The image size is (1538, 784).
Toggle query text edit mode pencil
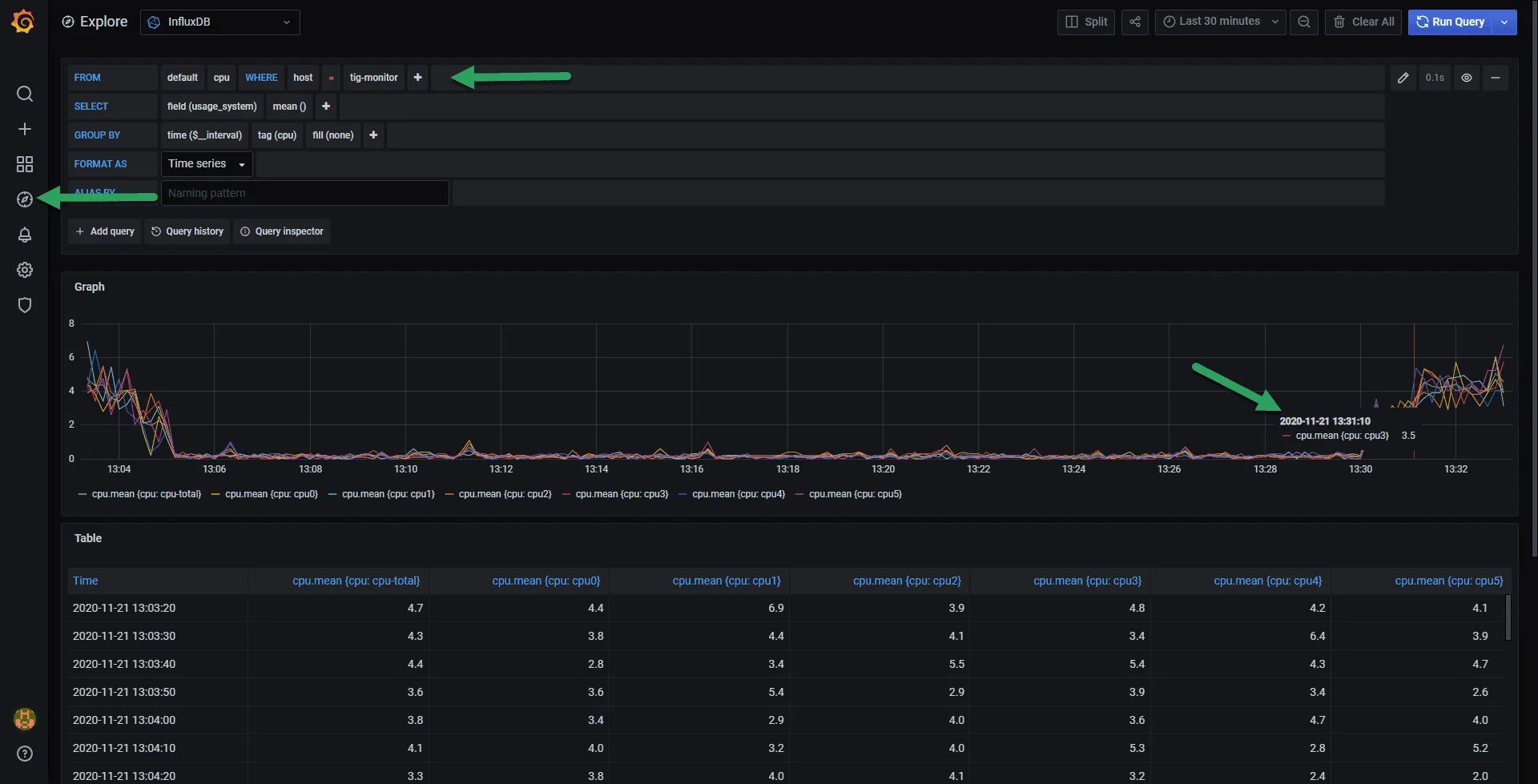click(x=1403, y=78)
